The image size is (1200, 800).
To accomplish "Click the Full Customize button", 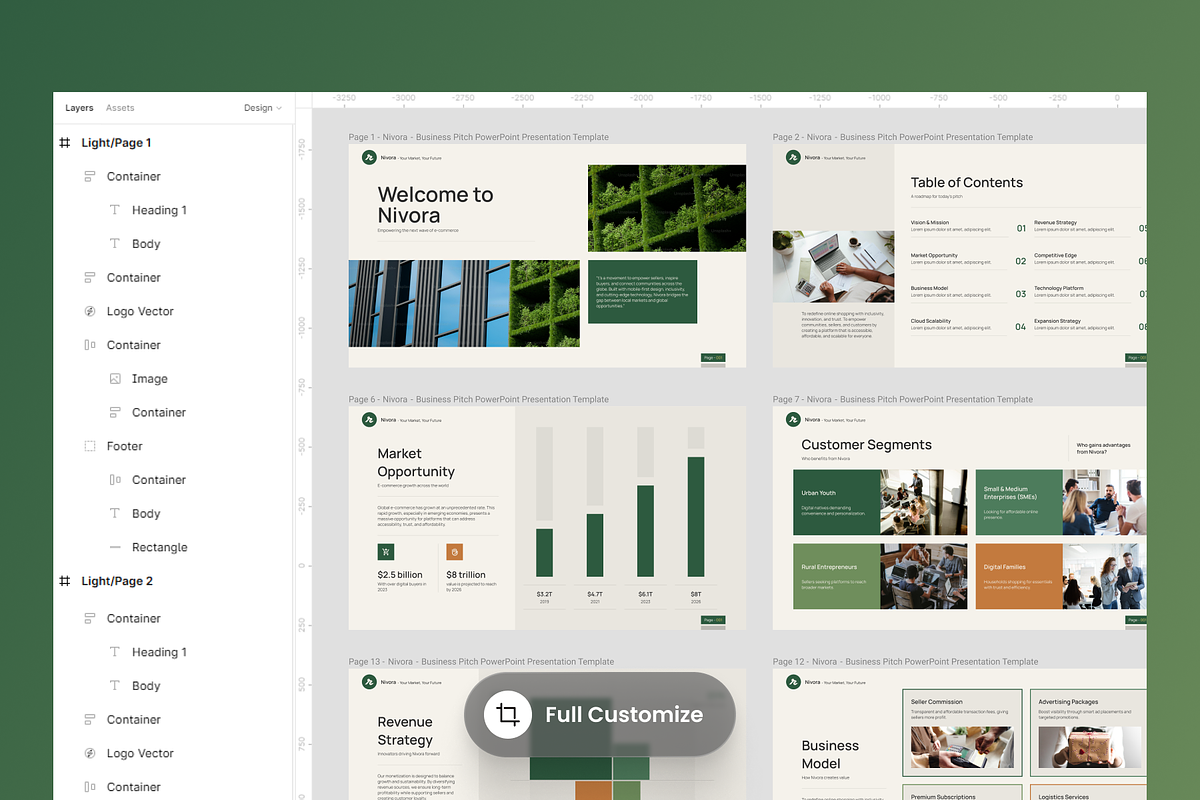I will pos(600,714).
